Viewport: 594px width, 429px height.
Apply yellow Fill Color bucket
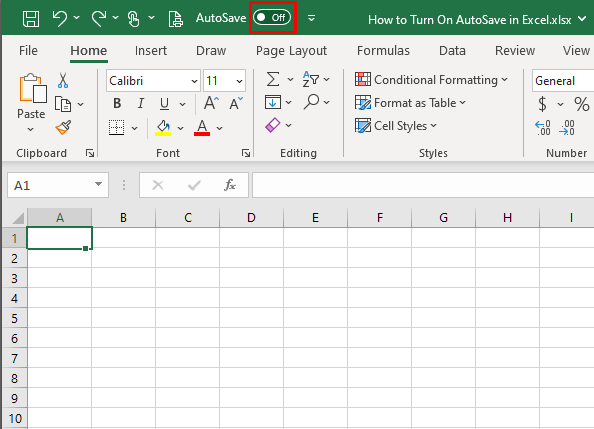[x=163, y=128]
